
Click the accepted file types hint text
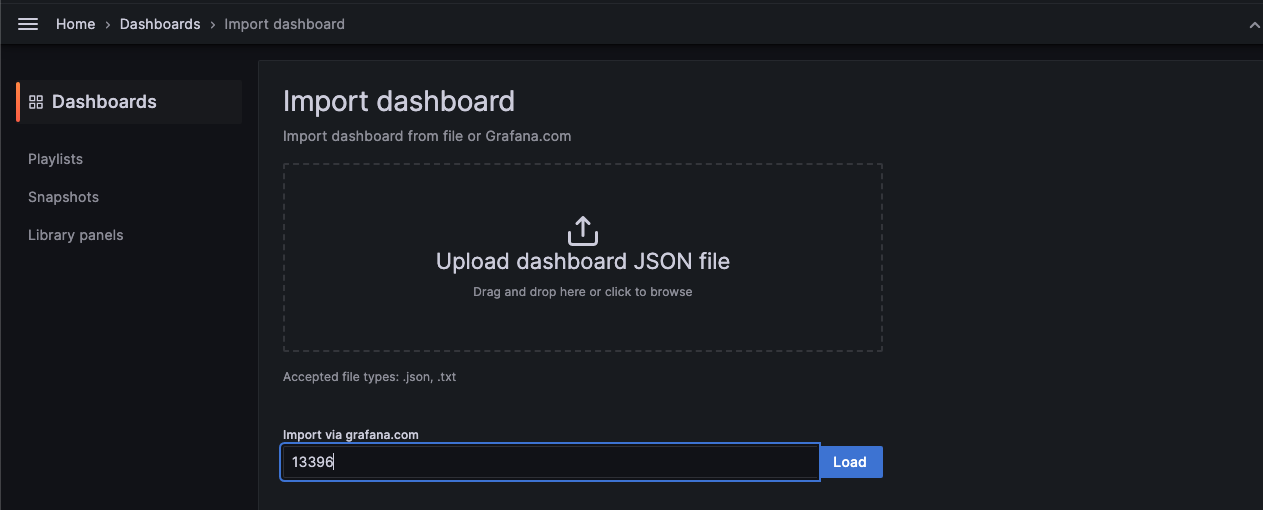coord(369,377)
